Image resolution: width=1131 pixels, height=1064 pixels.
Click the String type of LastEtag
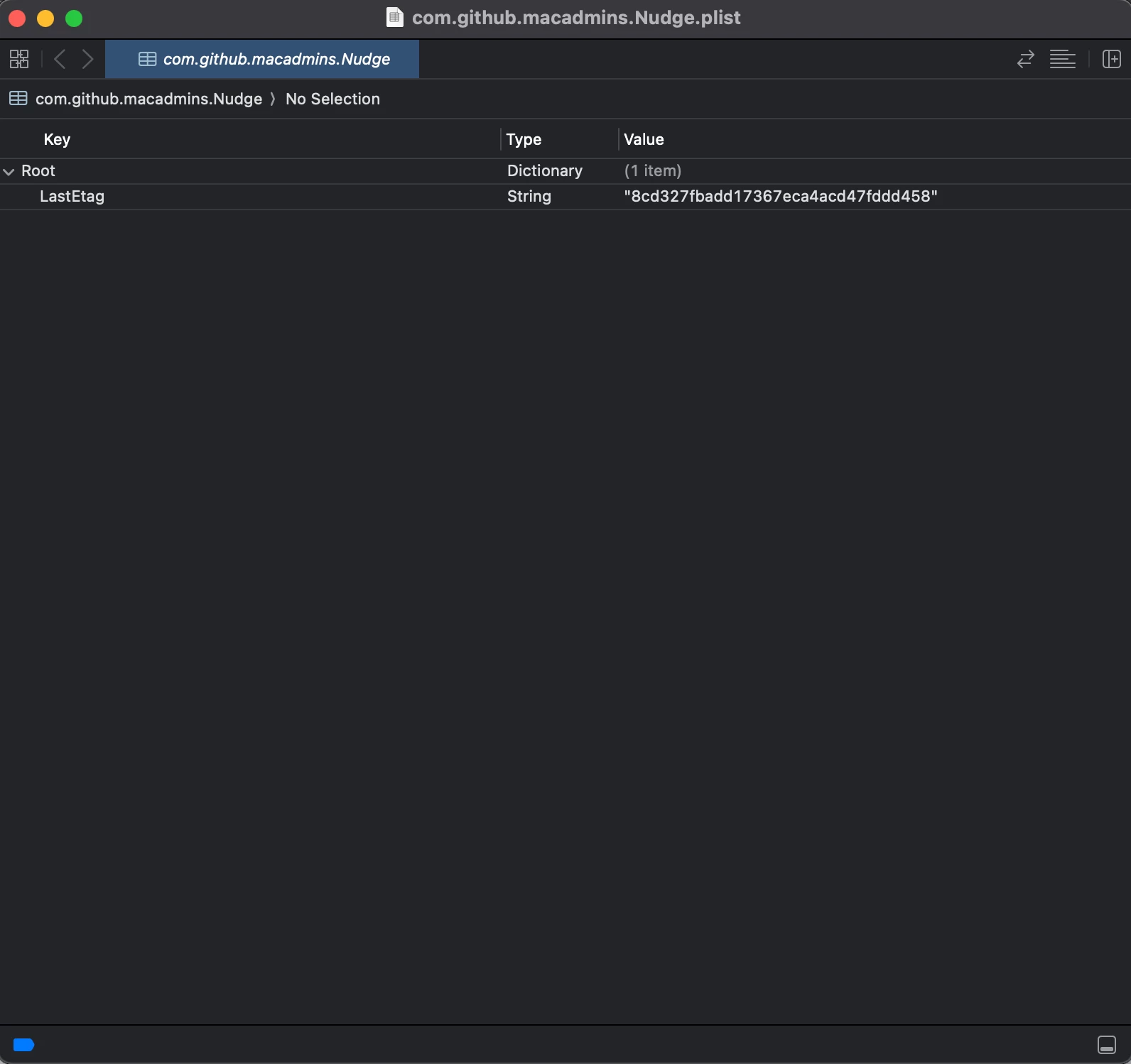[x=529, y=196]
